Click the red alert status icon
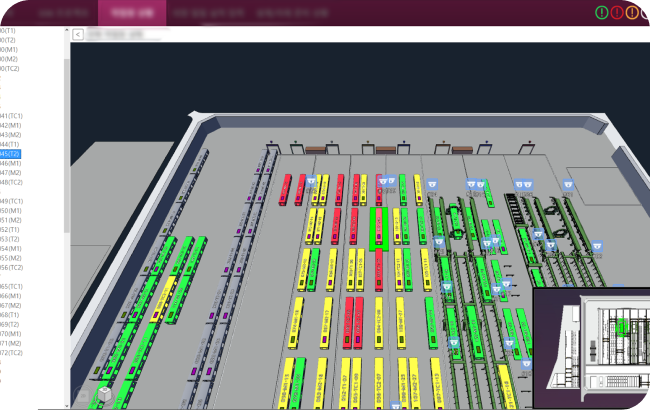Image resolution: width=650 pixels, height=410 pixels. [617, 12]
